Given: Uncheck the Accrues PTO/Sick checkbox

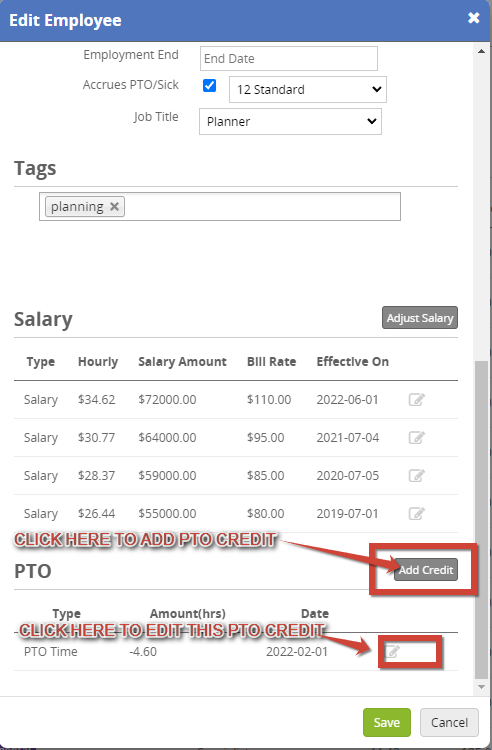Looking at the screenshot, I should 209,86.
